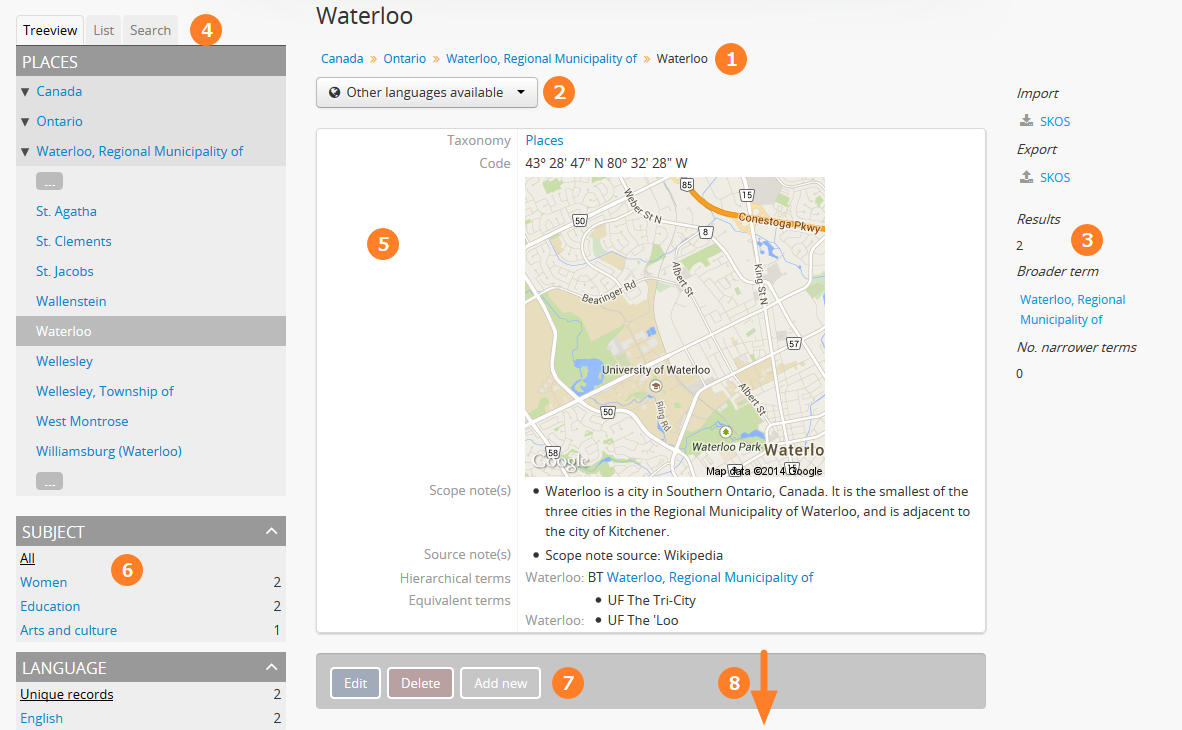
Task: Switch to the List tab
Action: (x=104, y=30)
